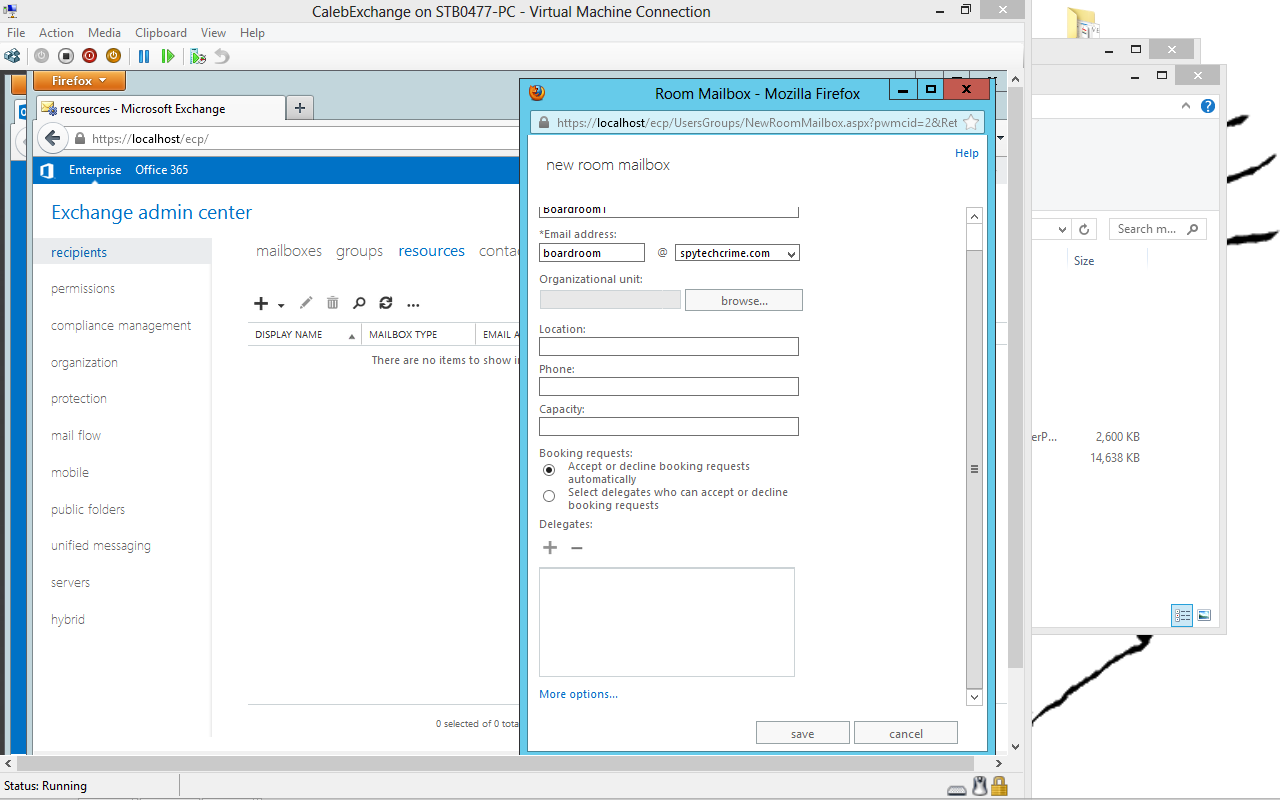Open the email domain dropdown spytechcrime.com
This screenshot has height=800, width=1280.
coord(737,253)
